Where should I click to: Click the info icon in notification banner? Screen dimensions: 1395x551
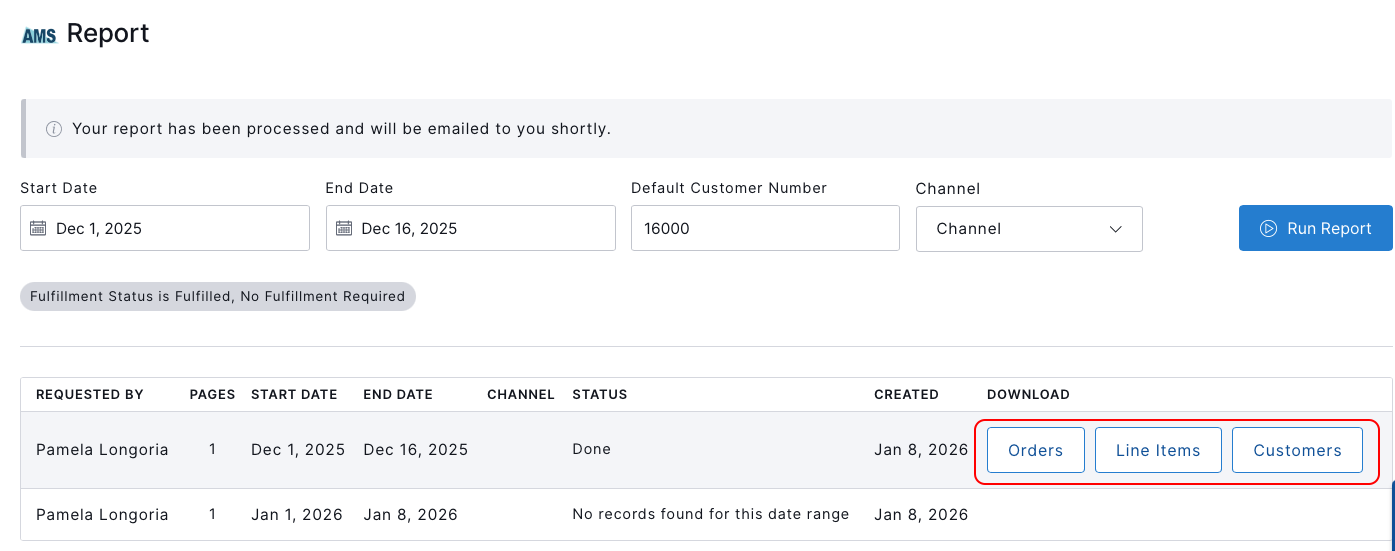54,129
